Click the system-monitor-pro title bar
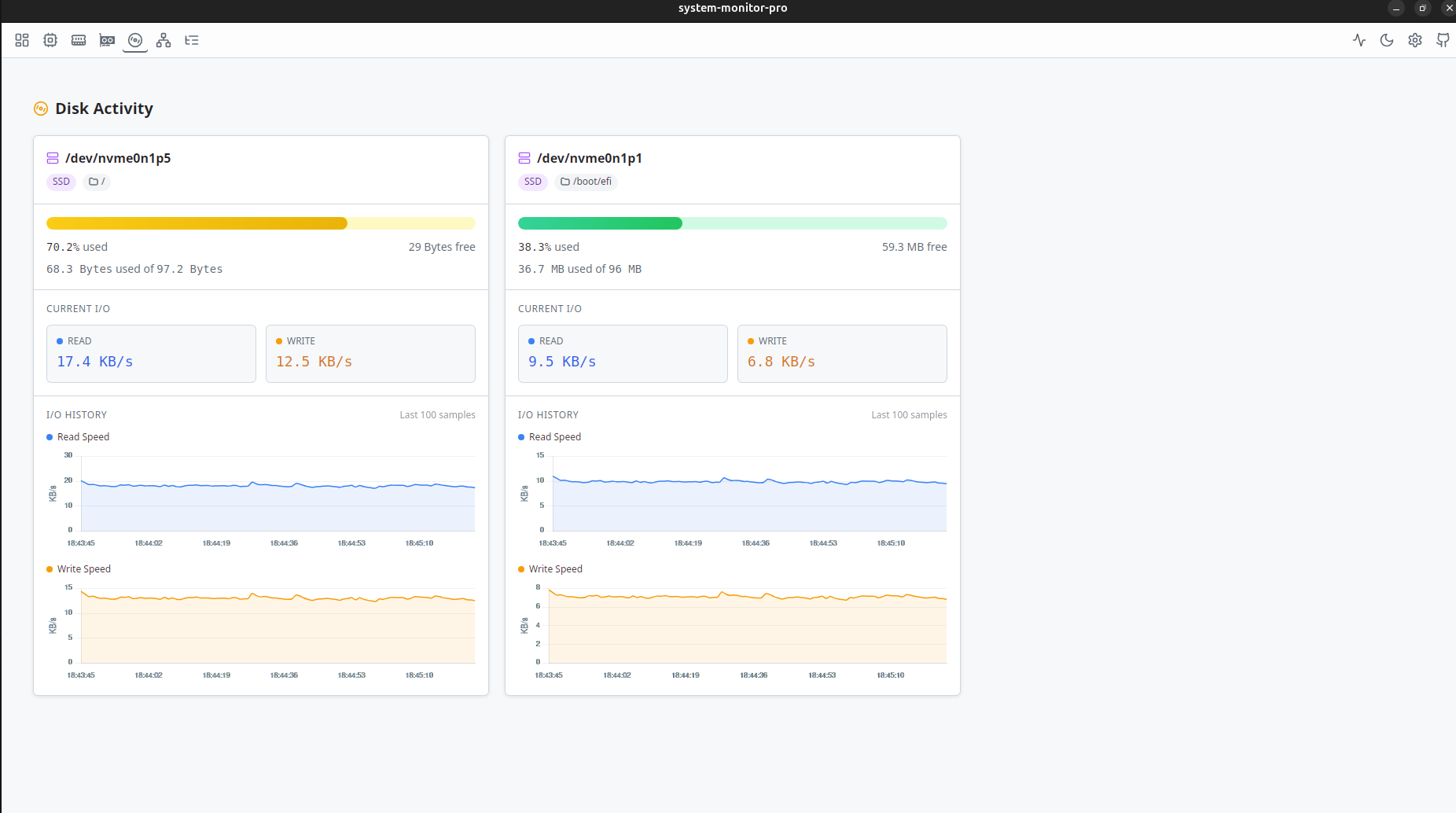Viewport: 1456px width, 813px height. 732,8
